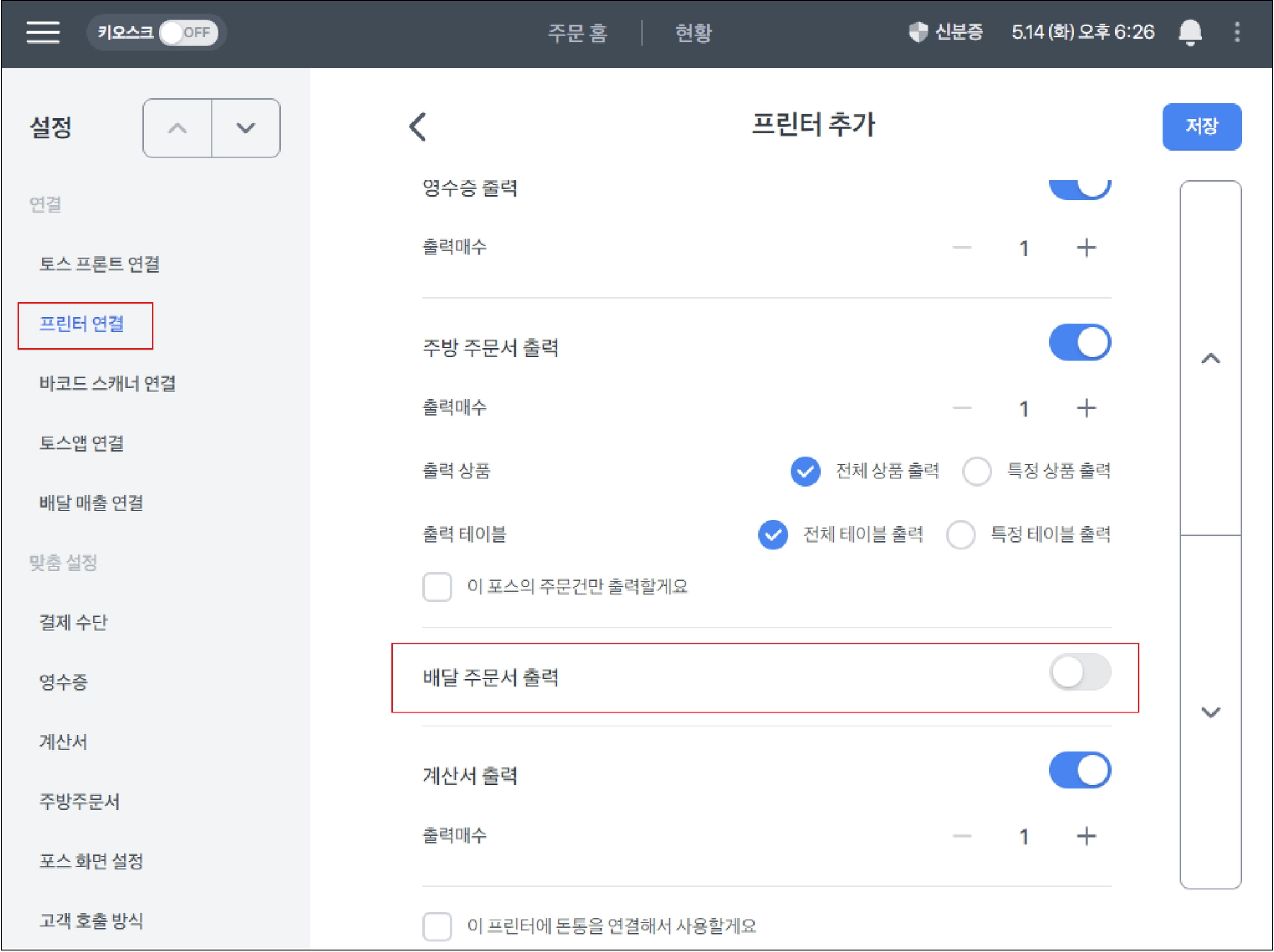The height and width of the screenshot is (952, 1274).
Task: Click the blue 저장 button
Action: (x=1201, y=127)
